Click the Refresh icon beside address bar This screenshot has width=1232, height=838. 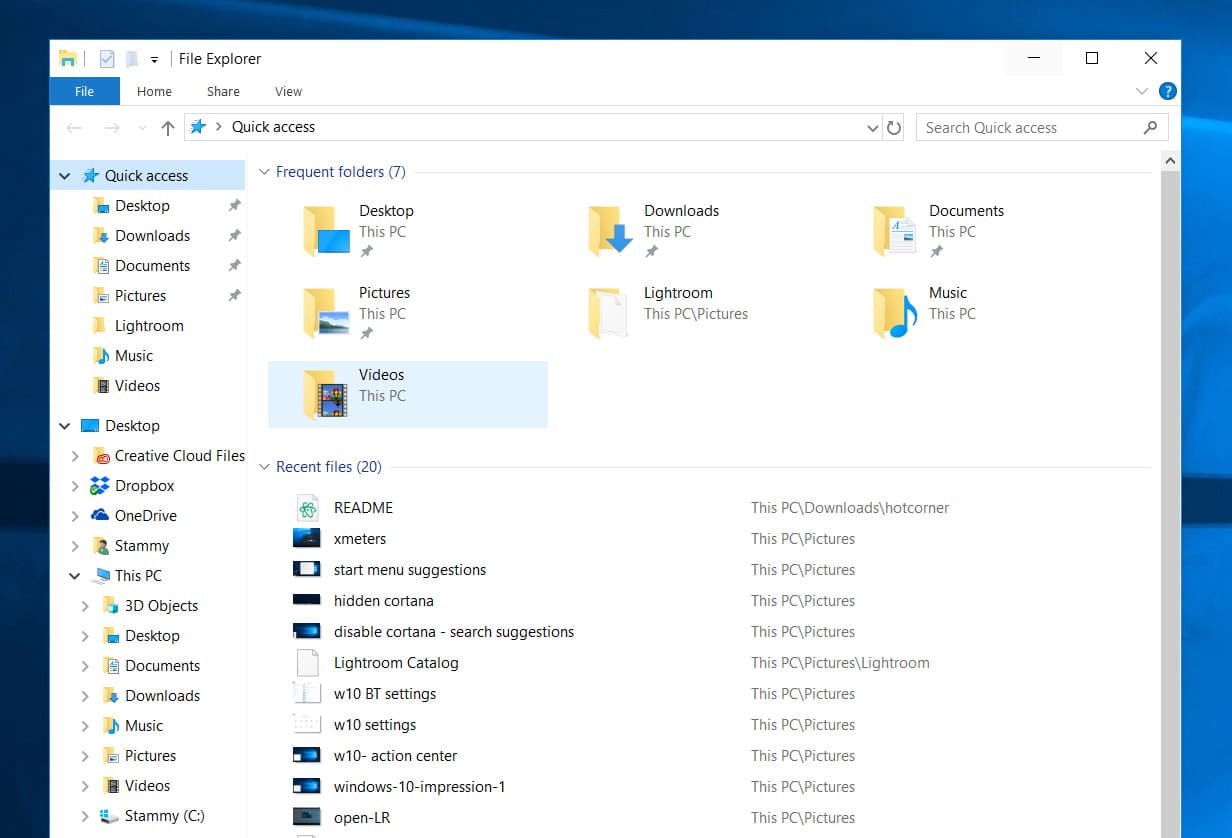pos(894,127)
